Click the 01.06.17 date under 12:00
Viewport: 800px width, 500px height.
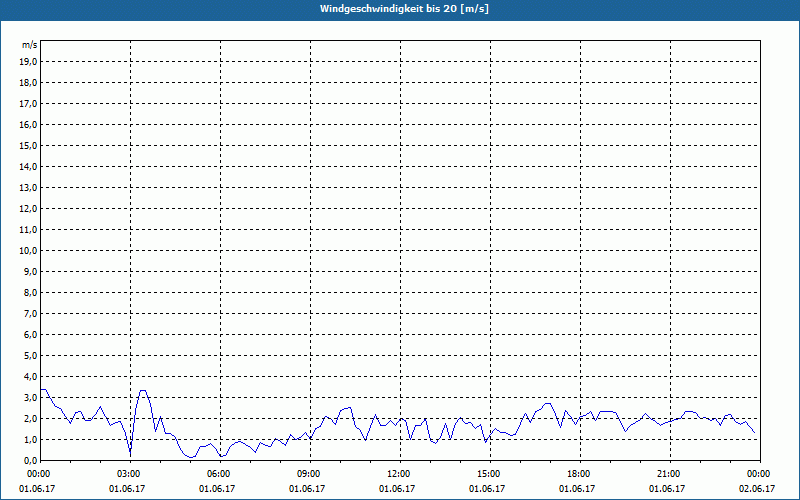(397, 488)
